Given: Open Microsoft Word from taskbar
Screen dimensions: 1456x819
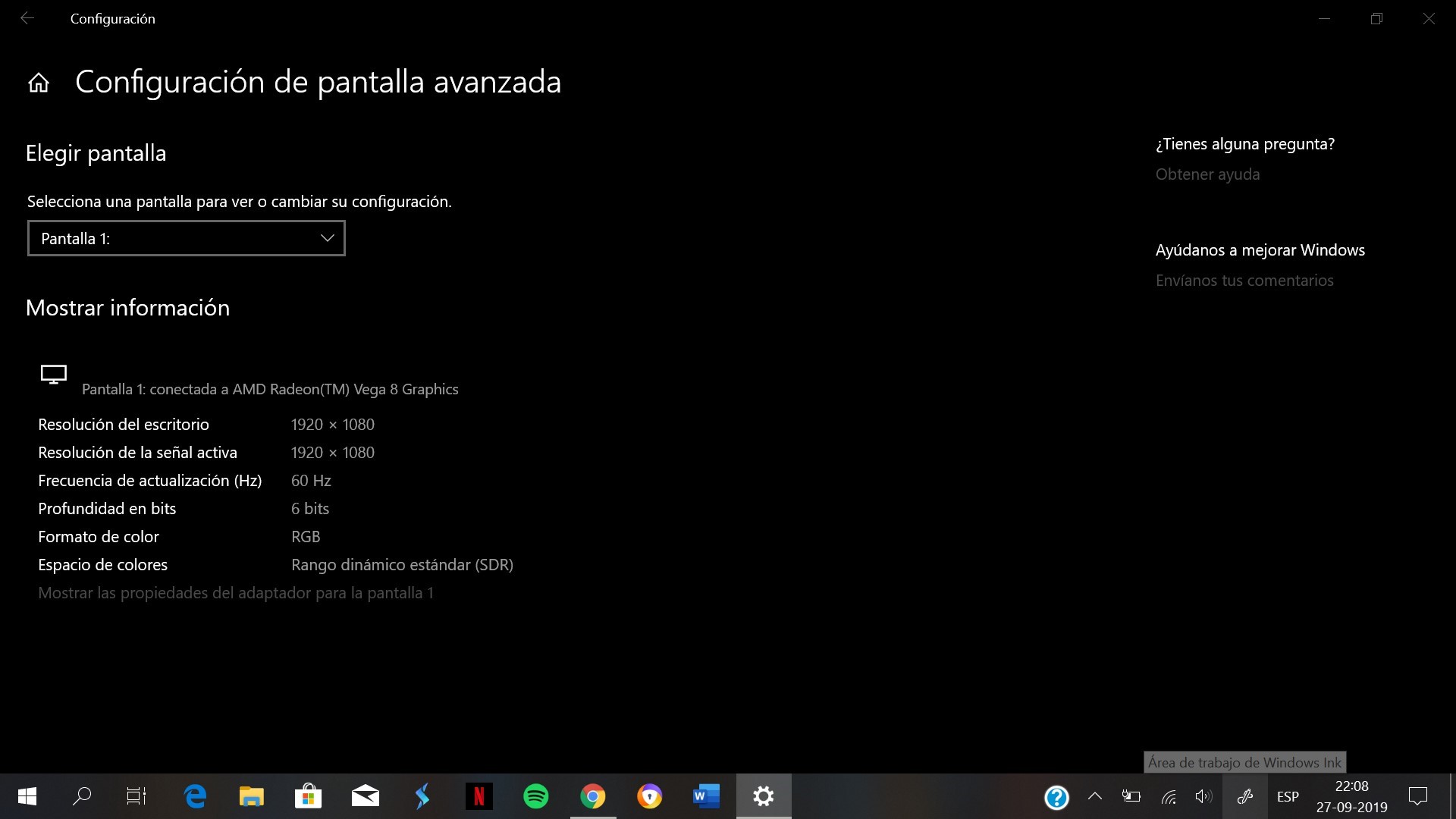Looking at the screenshot, I should click(706, 796).
